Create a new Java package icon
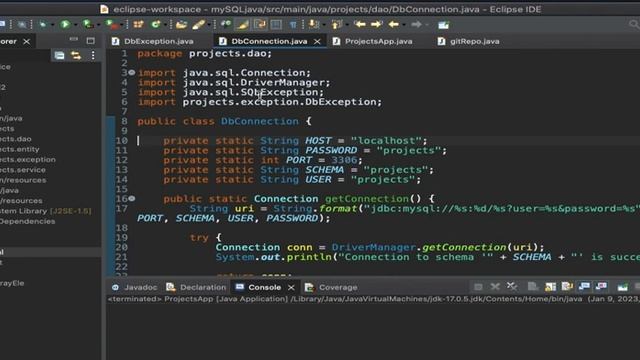 [x=138, y=24]
